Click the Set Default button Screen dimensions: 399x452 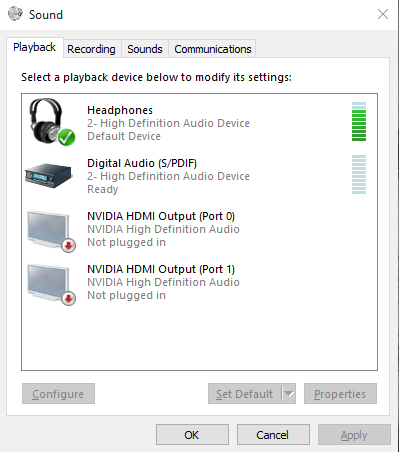244,394
